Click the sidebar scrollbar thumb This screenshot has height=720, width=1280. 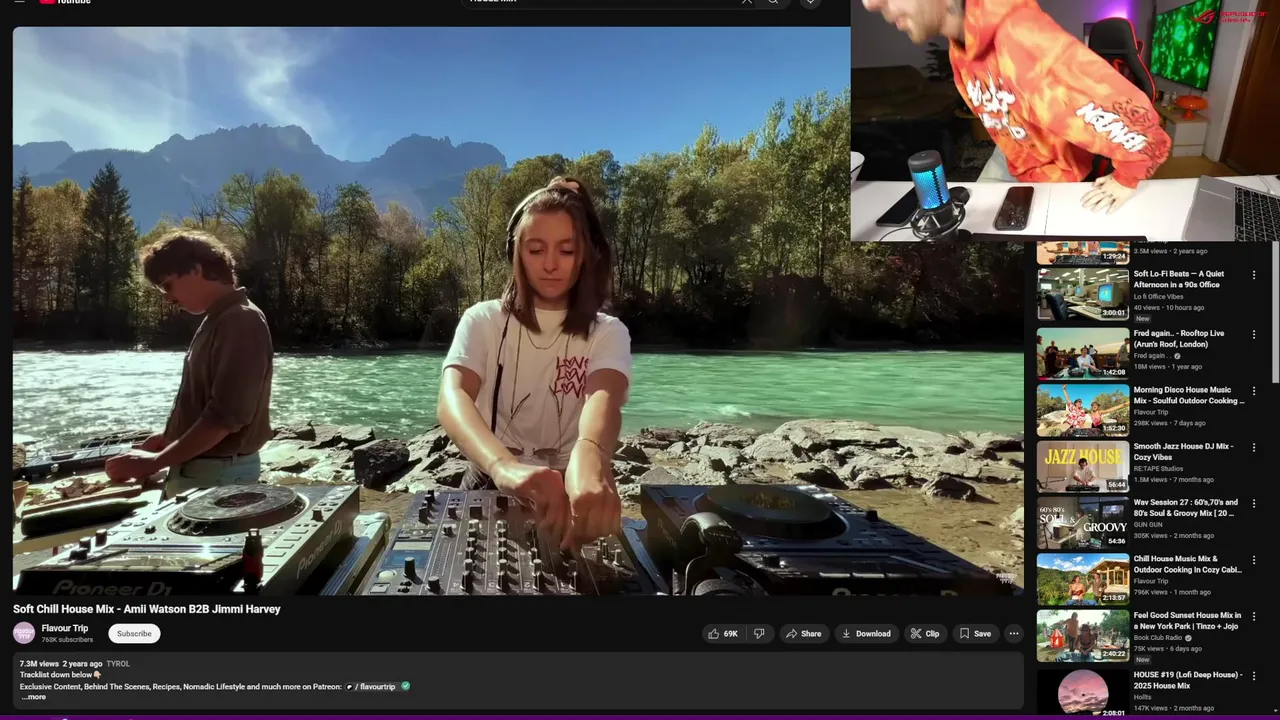point(1275,312)
